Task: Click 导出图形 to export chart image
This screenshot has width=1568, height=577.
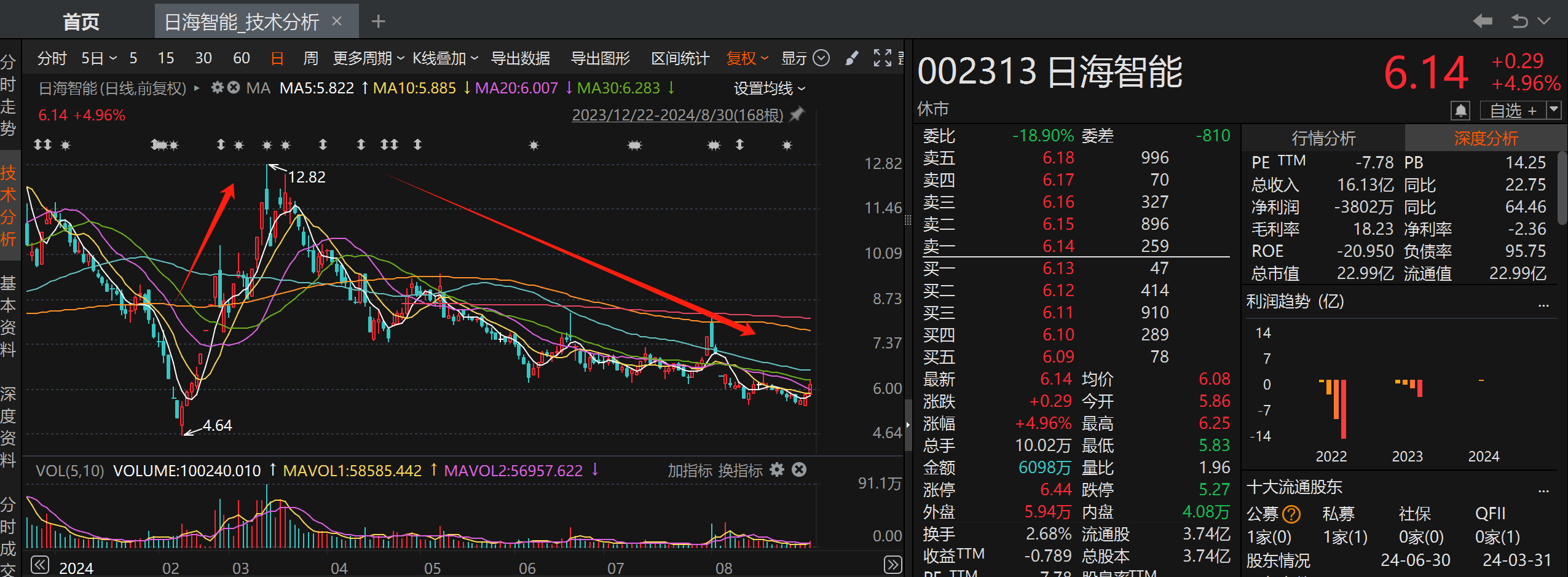Action: click(601, 58)
